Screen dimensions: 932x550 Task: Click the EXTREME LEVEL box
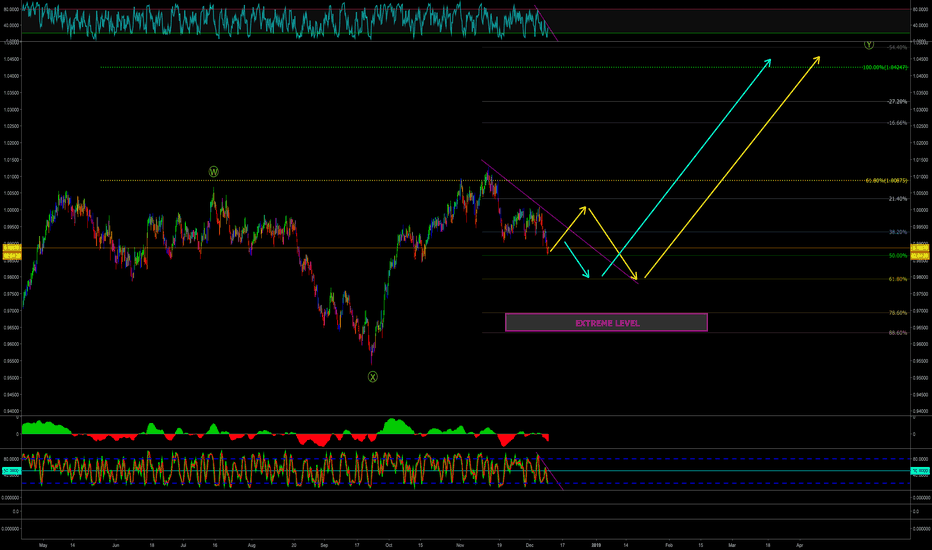click(x=606, y=322)
